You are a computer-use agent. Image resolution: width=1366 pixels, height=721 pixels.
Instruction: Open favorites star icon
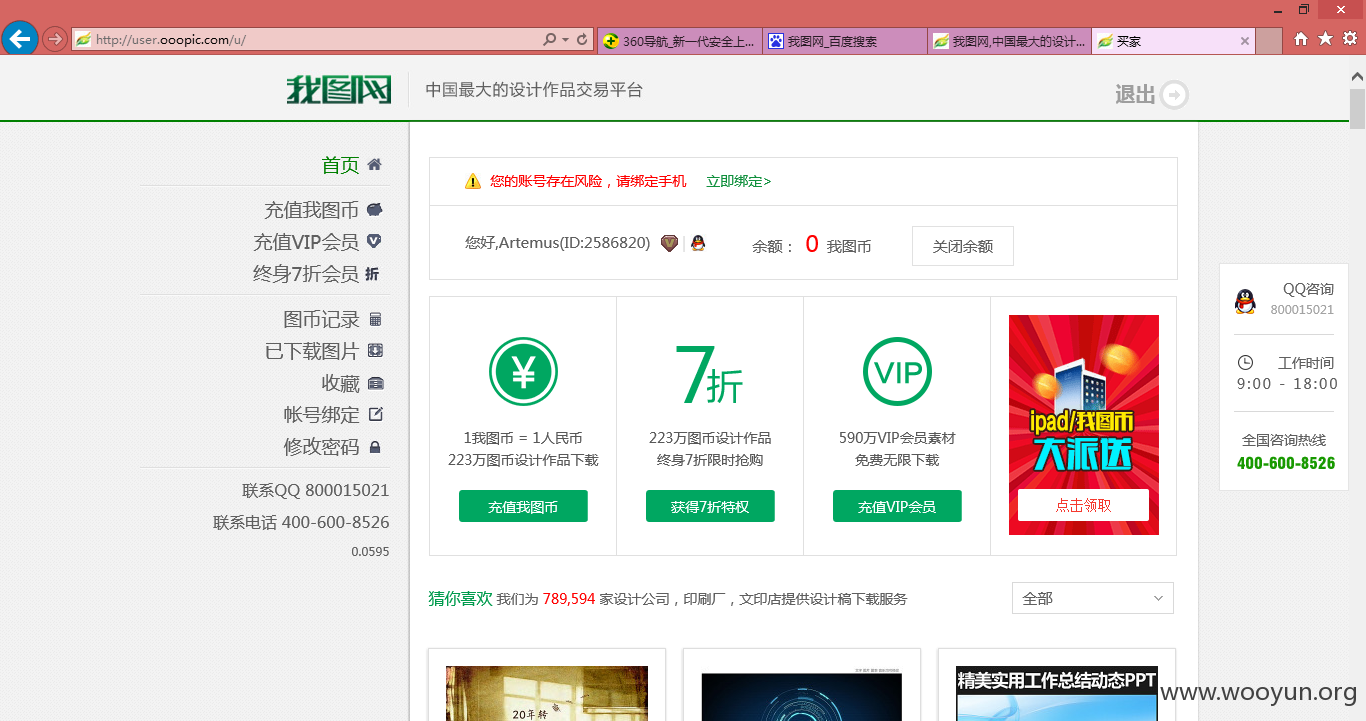(1325, 39)
